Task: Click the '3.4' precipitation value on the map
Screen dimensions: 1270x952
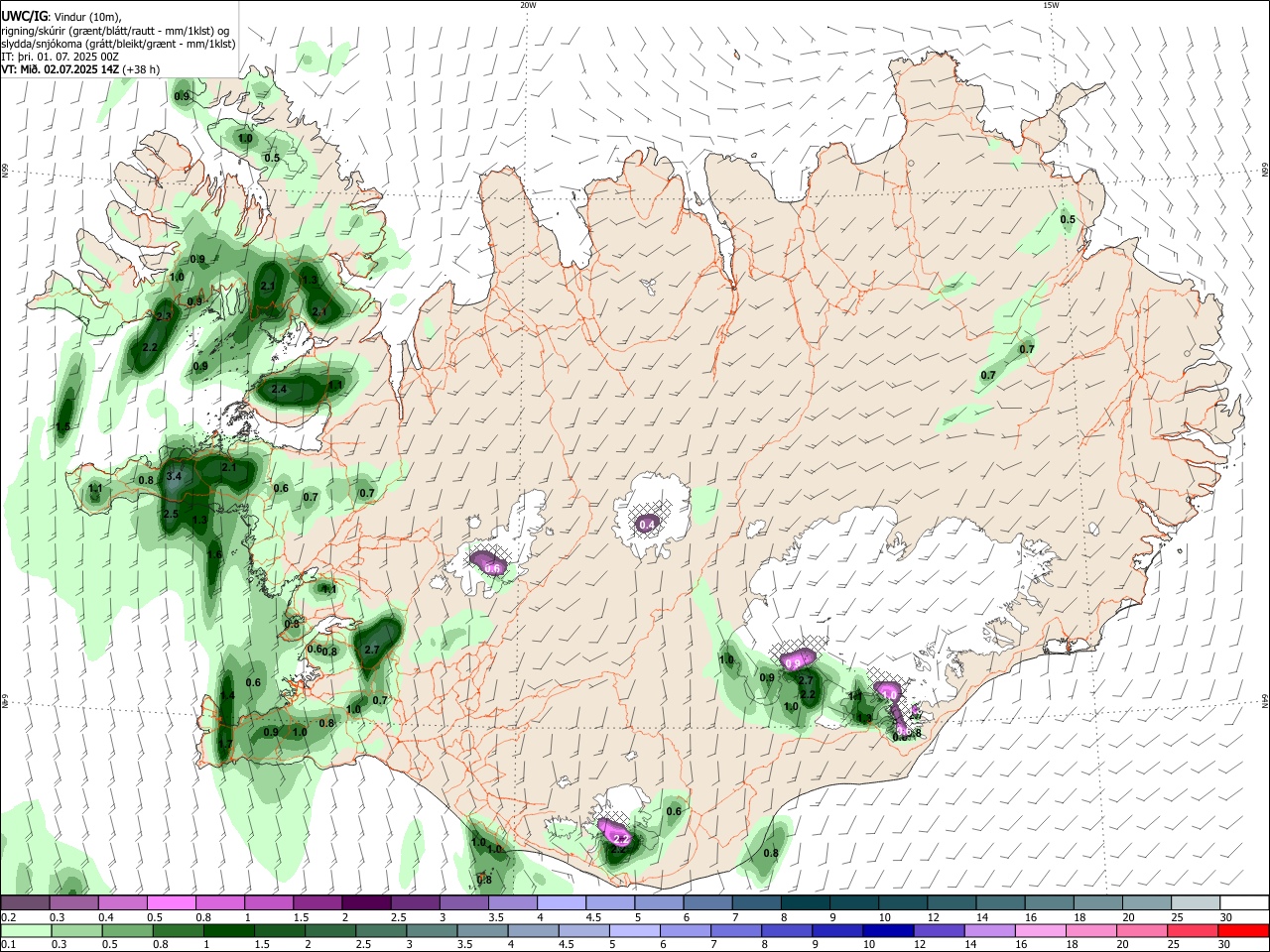Action: (x=175, y=477)
